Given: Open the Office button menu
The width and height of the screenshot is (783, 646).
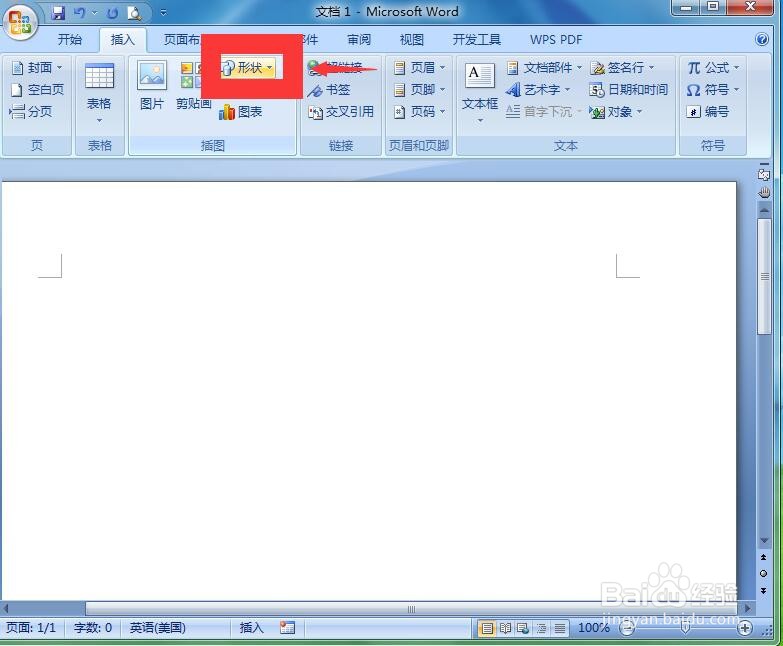Looking at the screenshot, I should 20,22.
